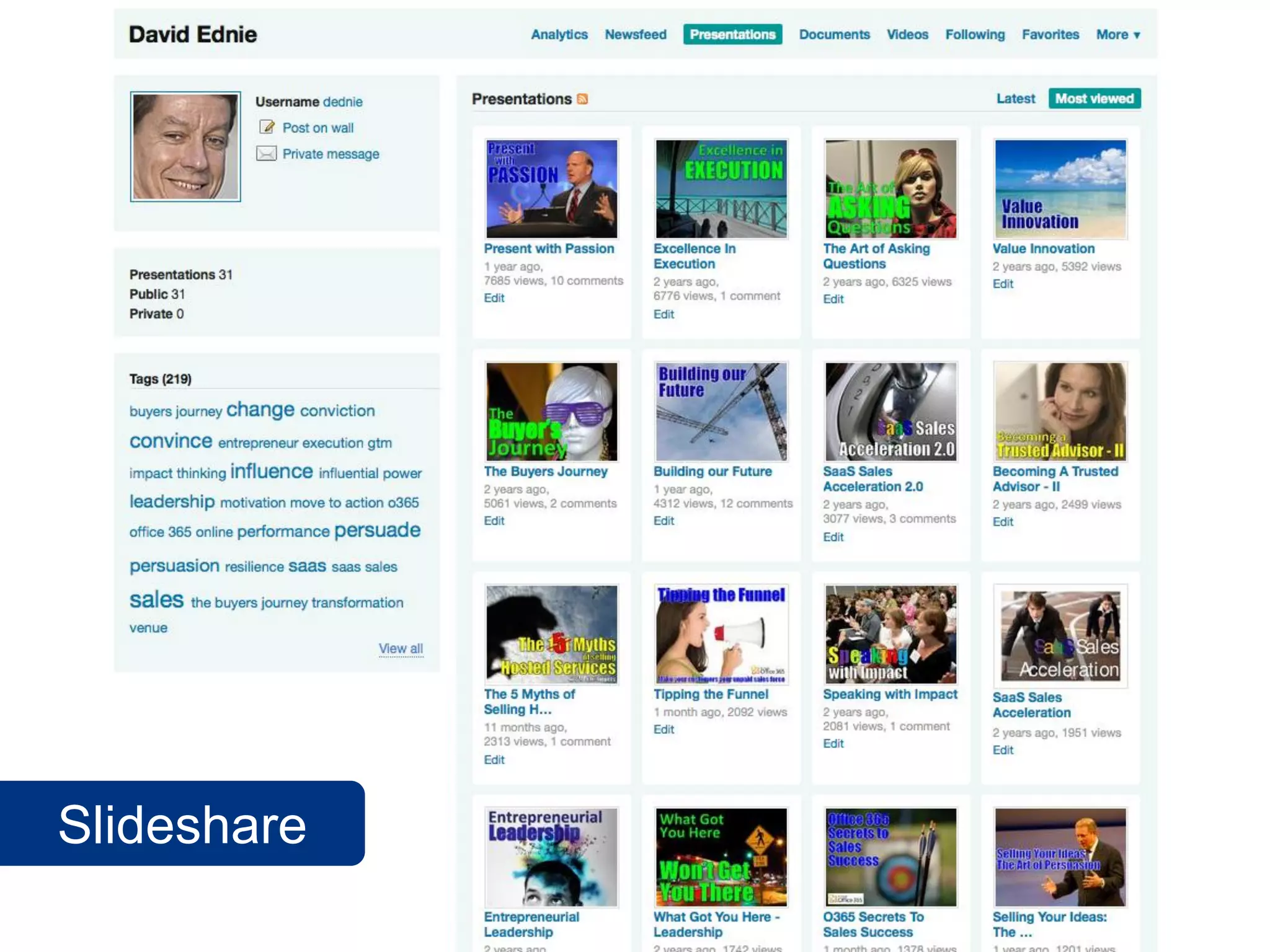Viewport: 1270px width, 952px height.
Task: Open the Excellence in Execution thumbnail
Action: point(721,189)
